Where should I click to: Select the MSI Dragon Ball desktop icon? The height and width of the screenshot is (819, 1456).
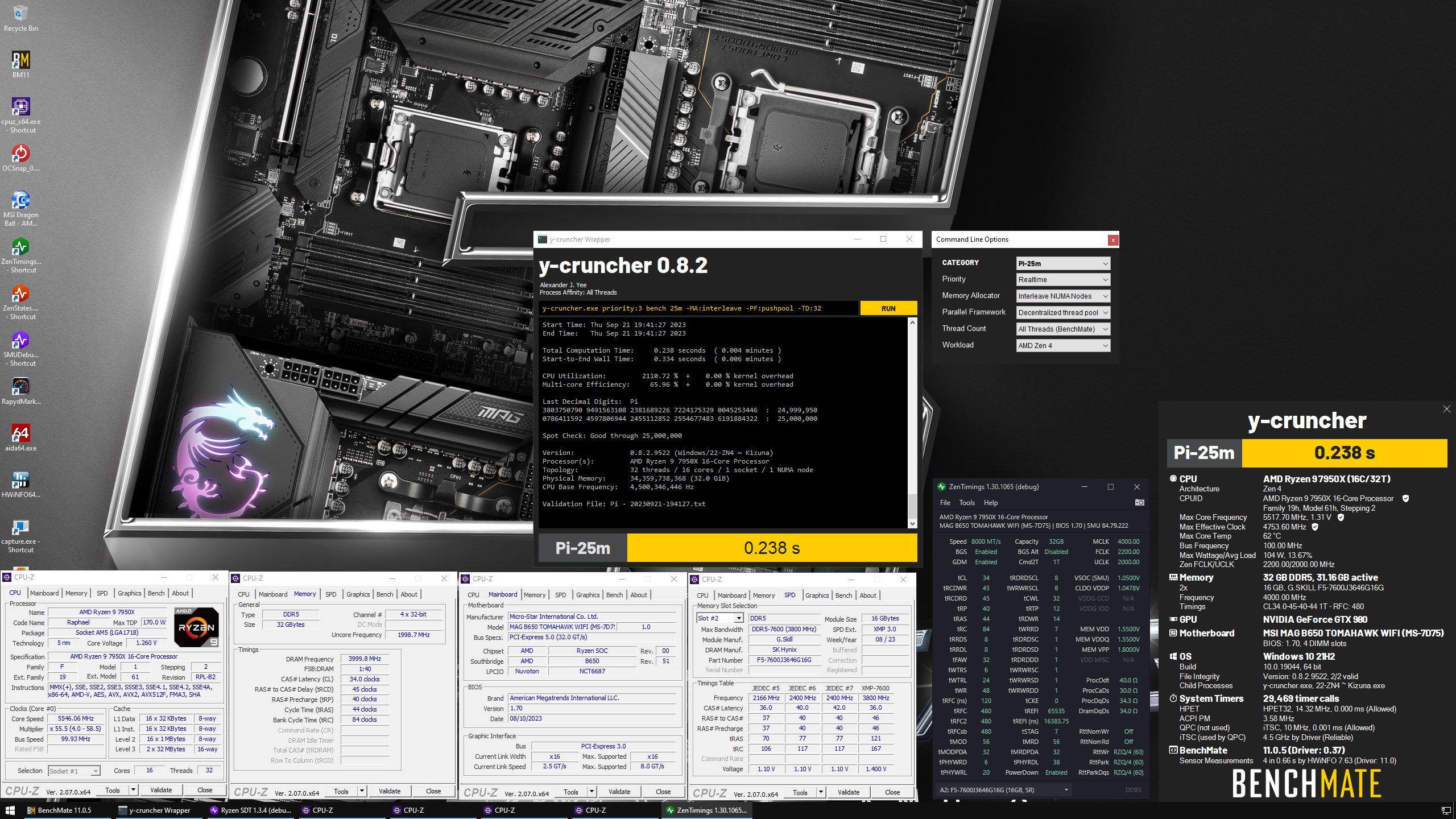[x=20, y=209]
